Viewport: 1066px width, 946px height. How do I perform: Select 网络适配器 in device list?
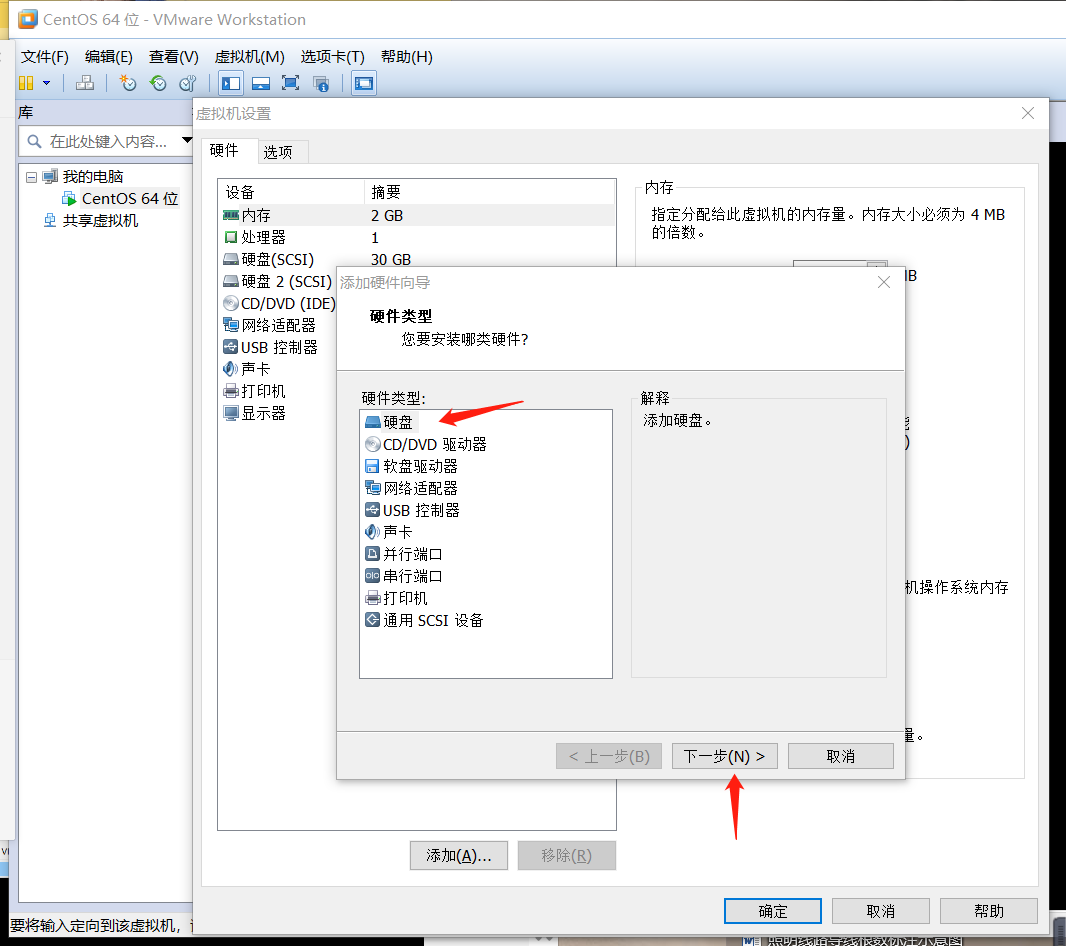[x=270, y=325]
